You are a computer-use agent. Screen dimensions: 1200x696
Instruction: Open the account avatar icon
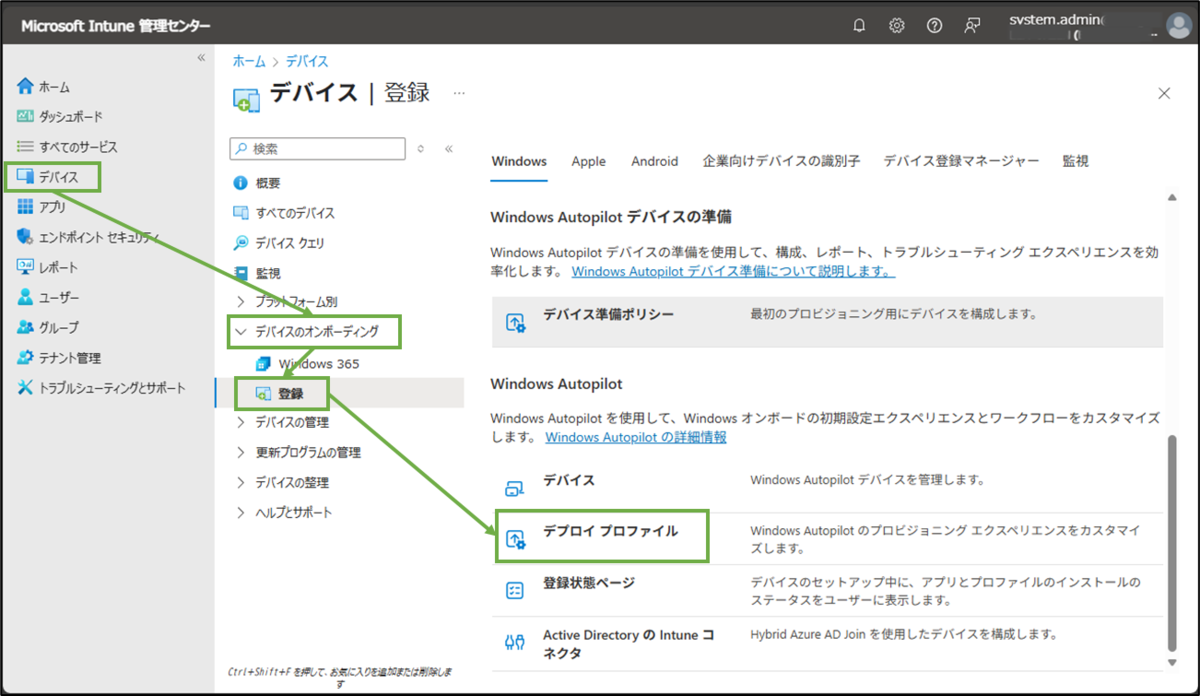1178,25
